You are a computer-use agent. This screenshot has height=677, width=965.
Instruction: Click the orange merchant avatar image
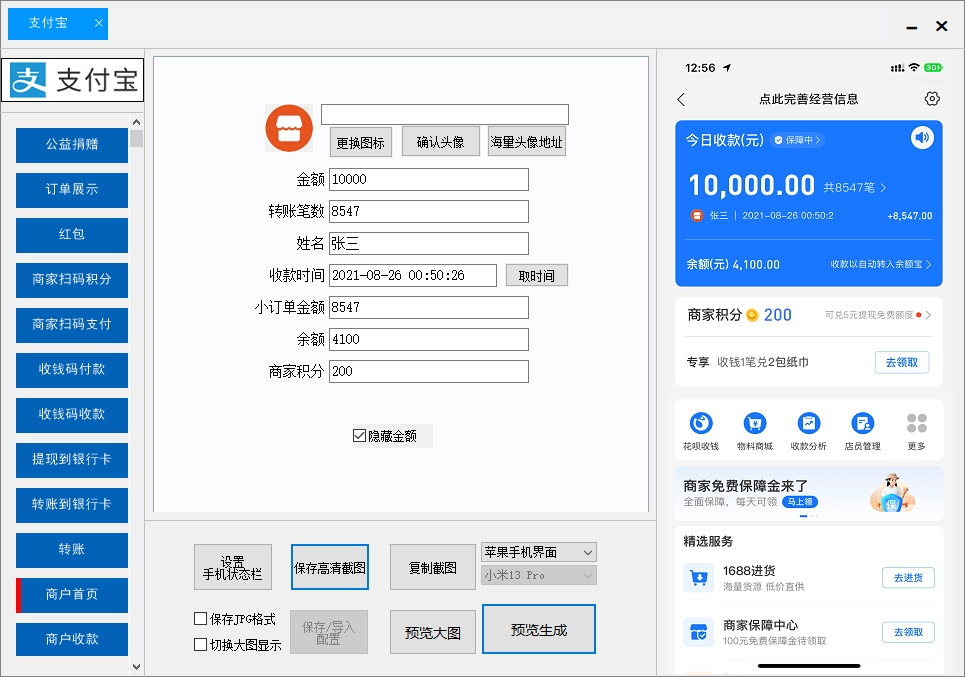[289, 128]
